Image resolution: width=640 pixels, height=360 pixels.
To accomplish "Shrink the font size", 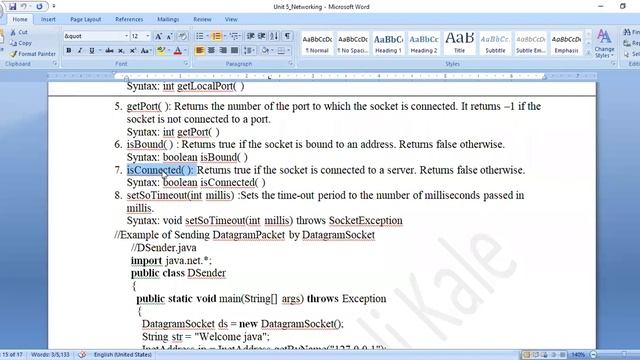I will [170, 36].
